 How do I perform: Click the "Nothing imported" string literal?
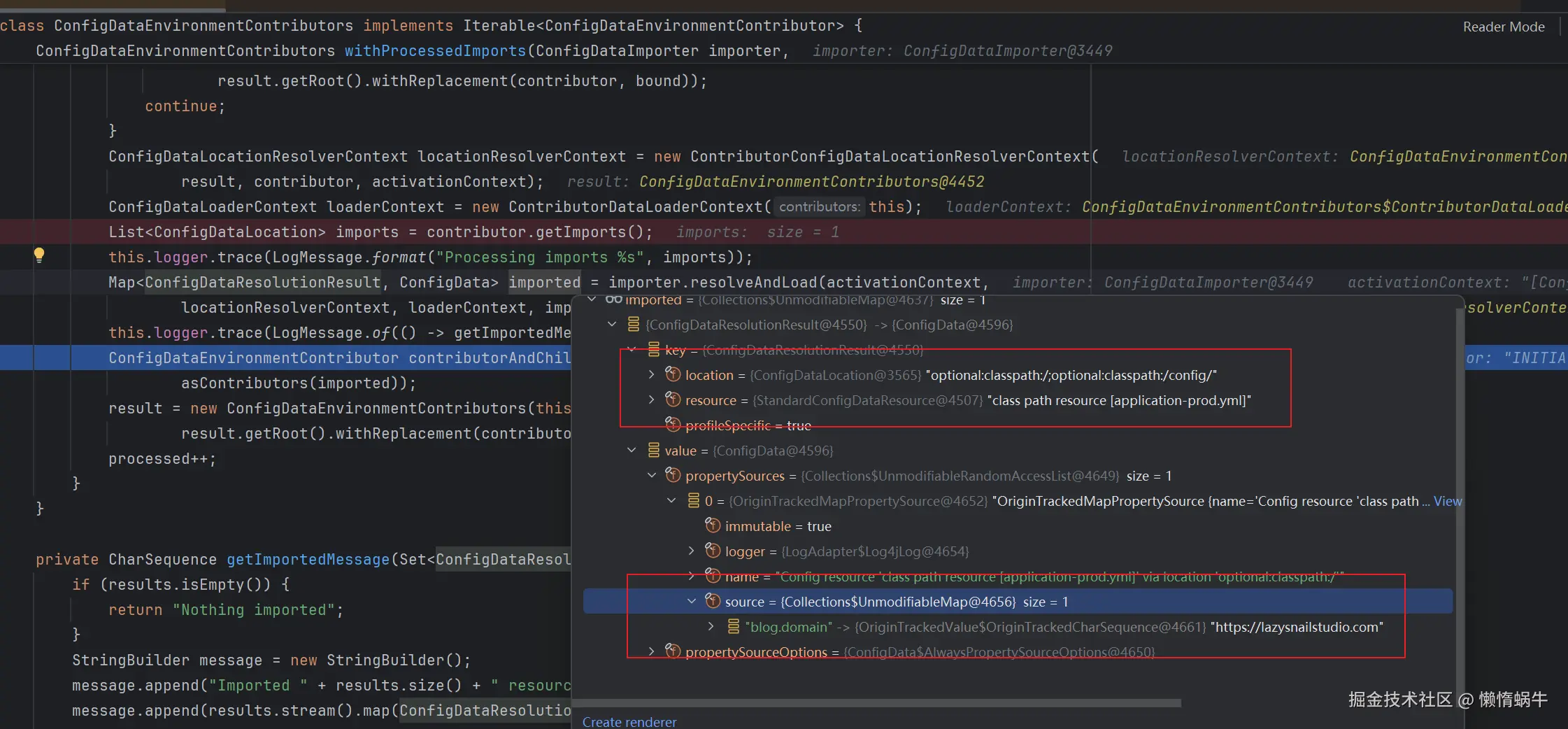tap(254, 610)
